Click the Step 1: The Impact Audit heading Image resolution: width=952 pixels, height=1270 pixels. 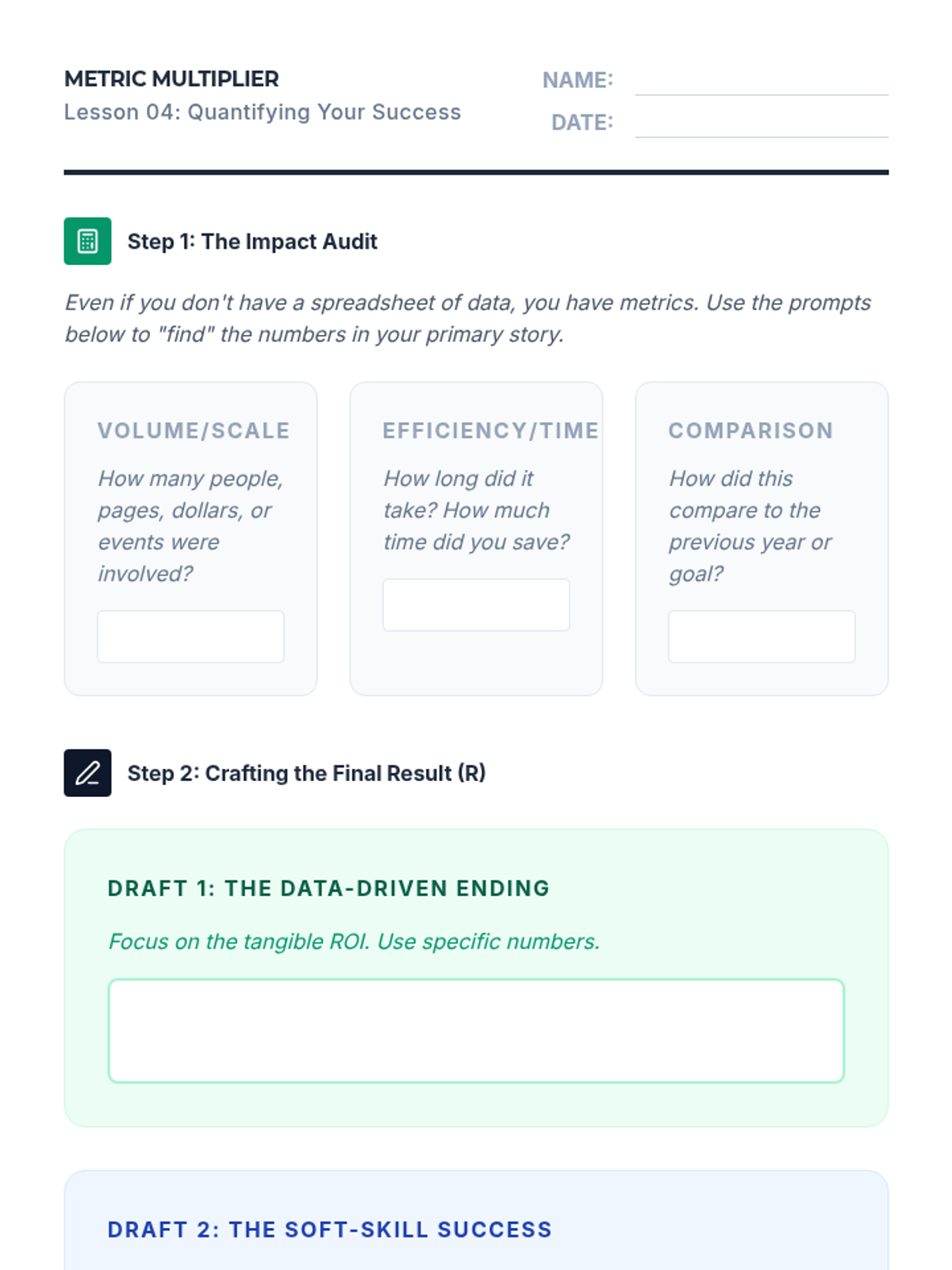252,241
